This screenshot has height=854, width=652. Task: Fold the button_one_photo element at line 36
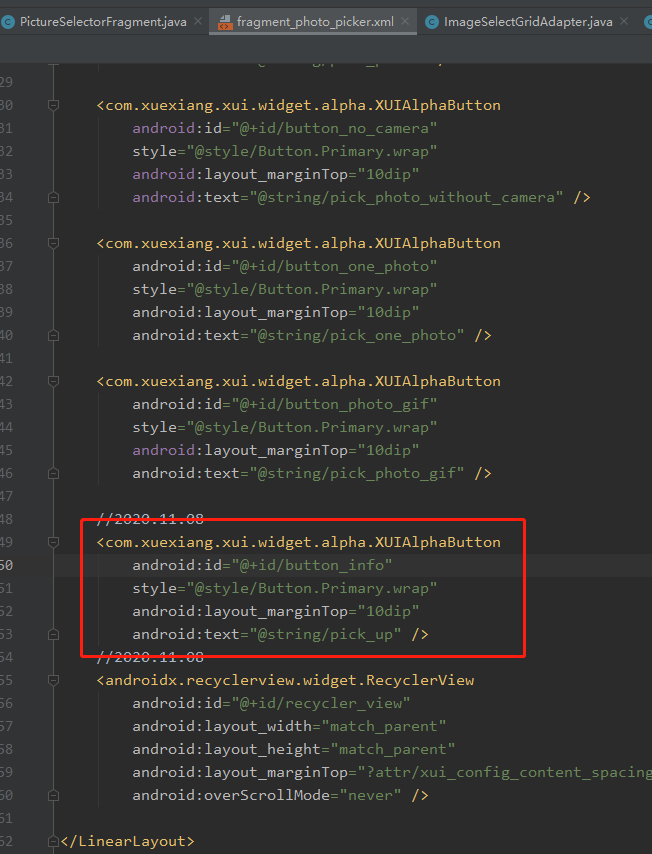pyautogui.click(x=53, y=243)
